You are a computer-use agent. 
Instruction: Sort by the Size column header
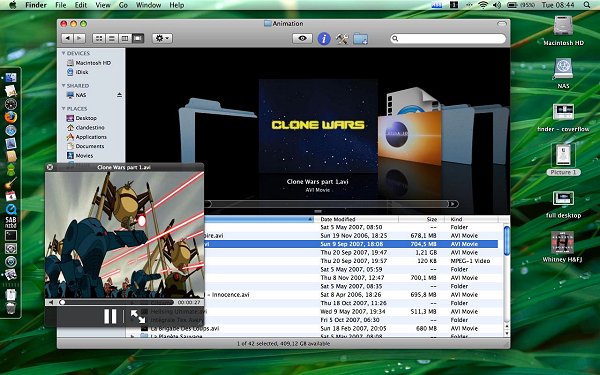click(421, 219)
